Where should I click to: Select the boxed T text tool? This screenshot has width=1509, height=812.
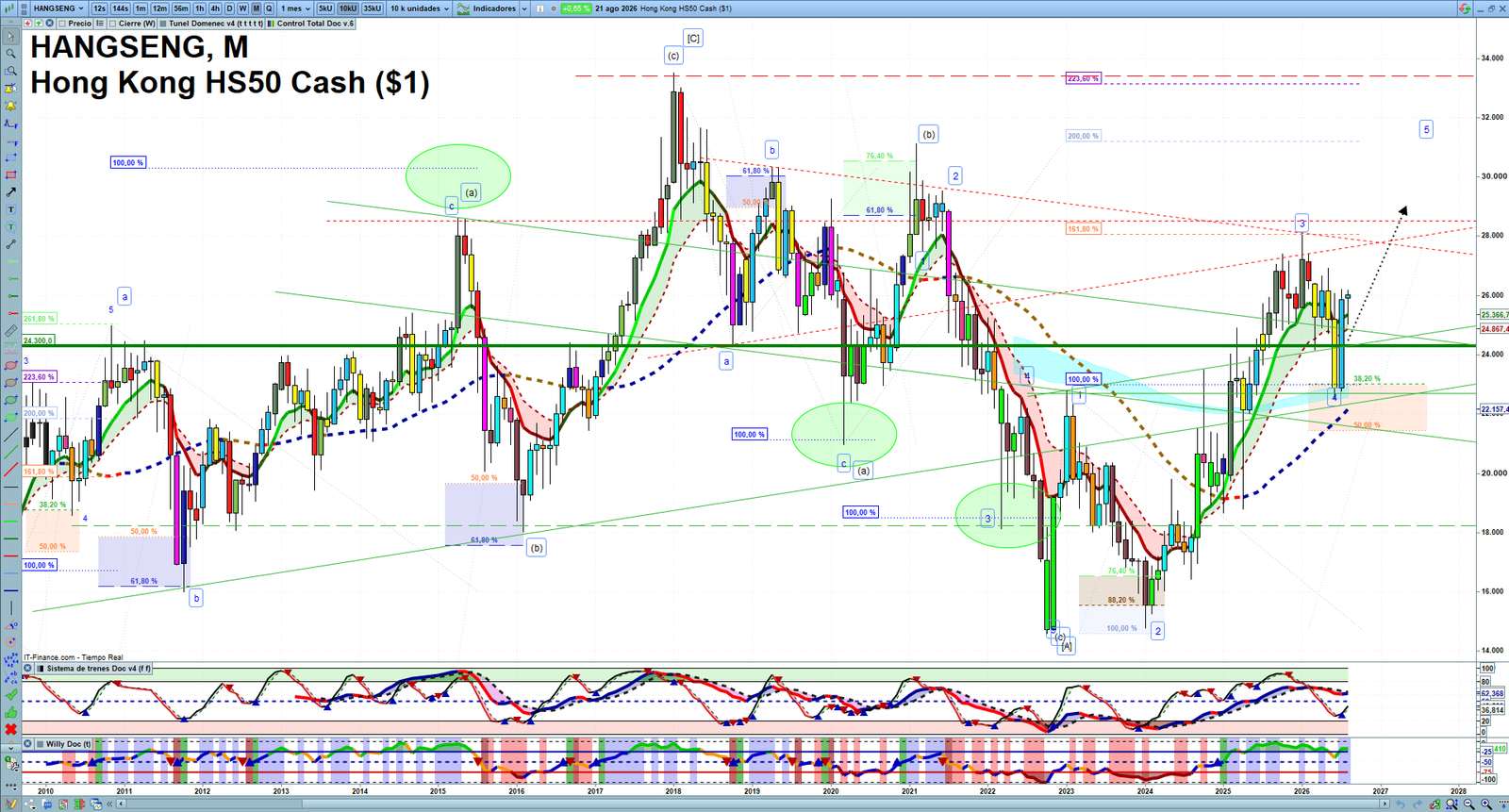(10, 209)
